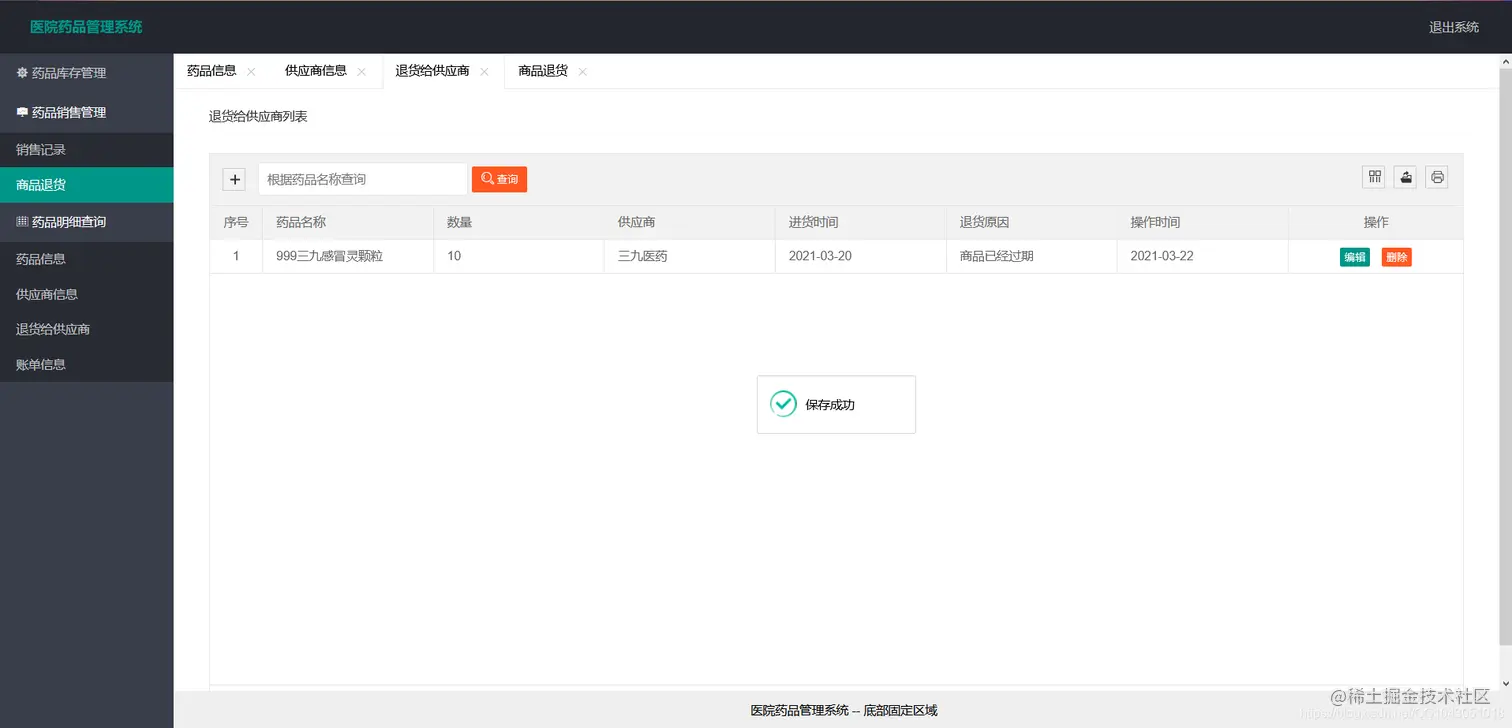Screen dimensions: 1512x728
Task: Close the 商品退货 tab
Action: [582, 72]
